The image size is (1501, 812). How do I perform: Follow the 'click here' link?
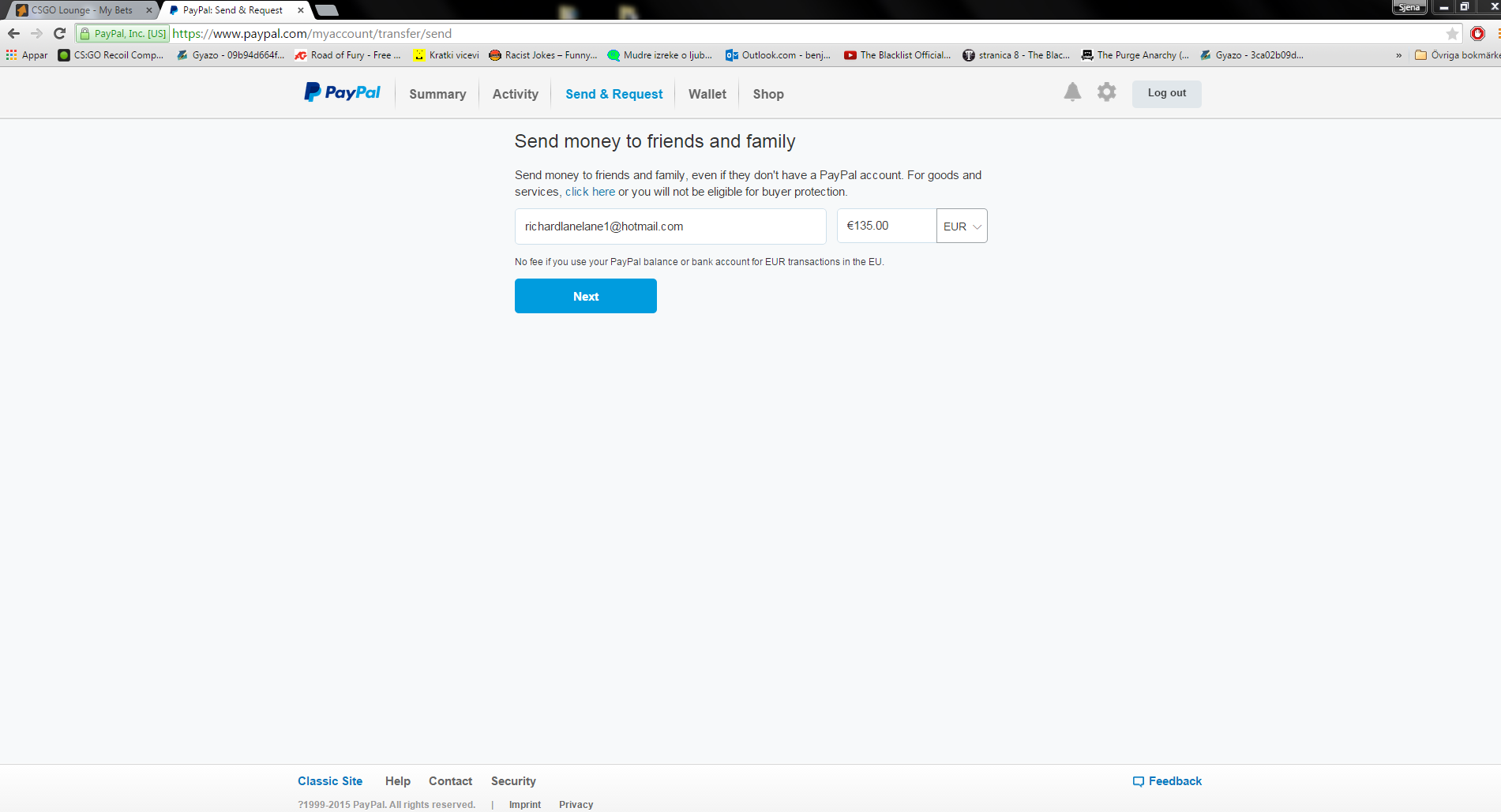pyautogui.click(x=590, y=192)
